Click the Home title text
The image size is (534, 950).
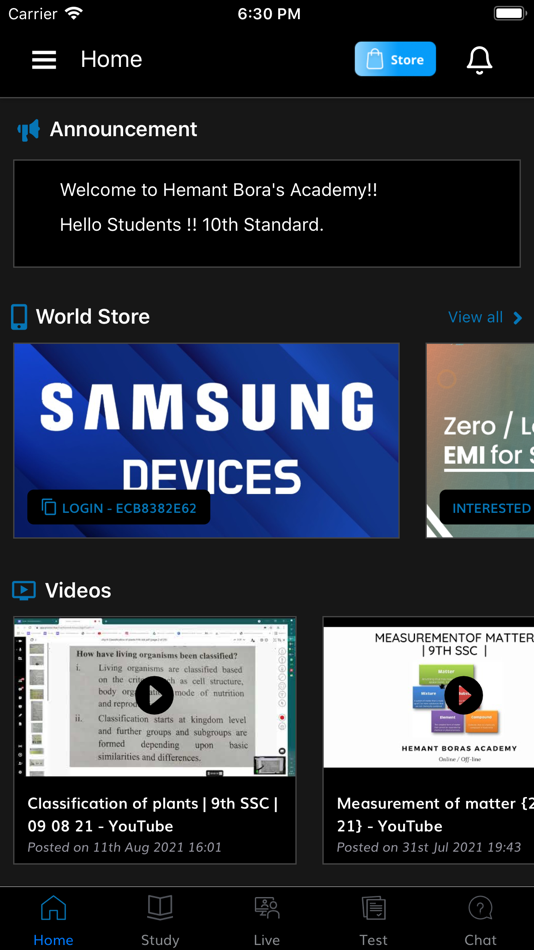click(x=112, y=59)
